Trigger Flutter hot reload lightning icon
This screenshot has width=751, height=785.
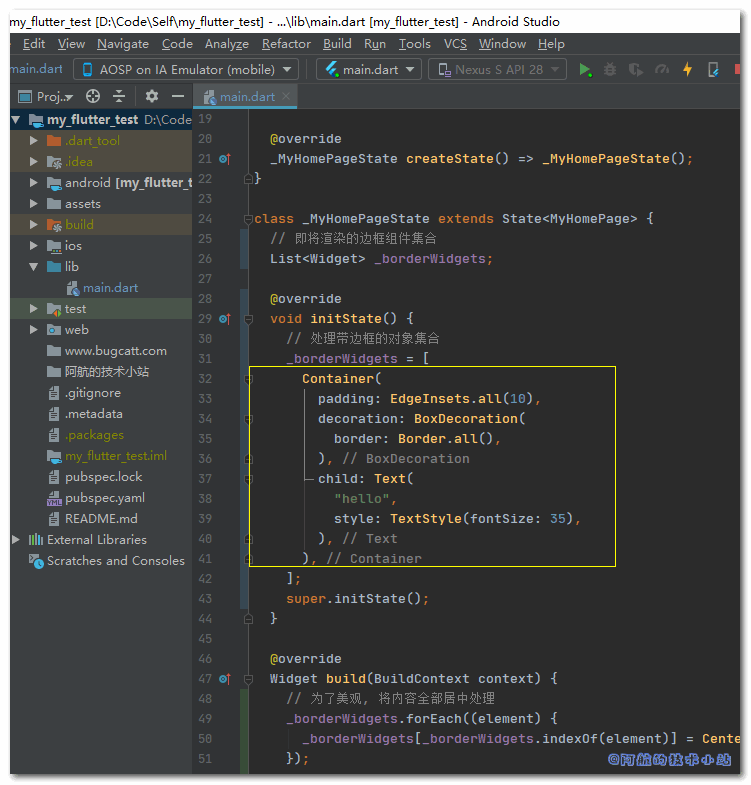687,70
